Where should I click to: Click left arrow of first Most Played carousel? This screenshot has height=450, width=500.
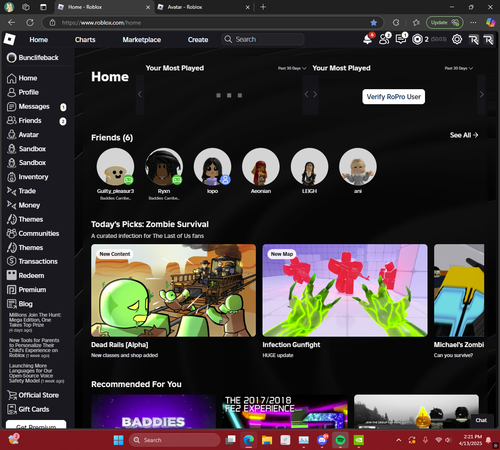[140, 94]
